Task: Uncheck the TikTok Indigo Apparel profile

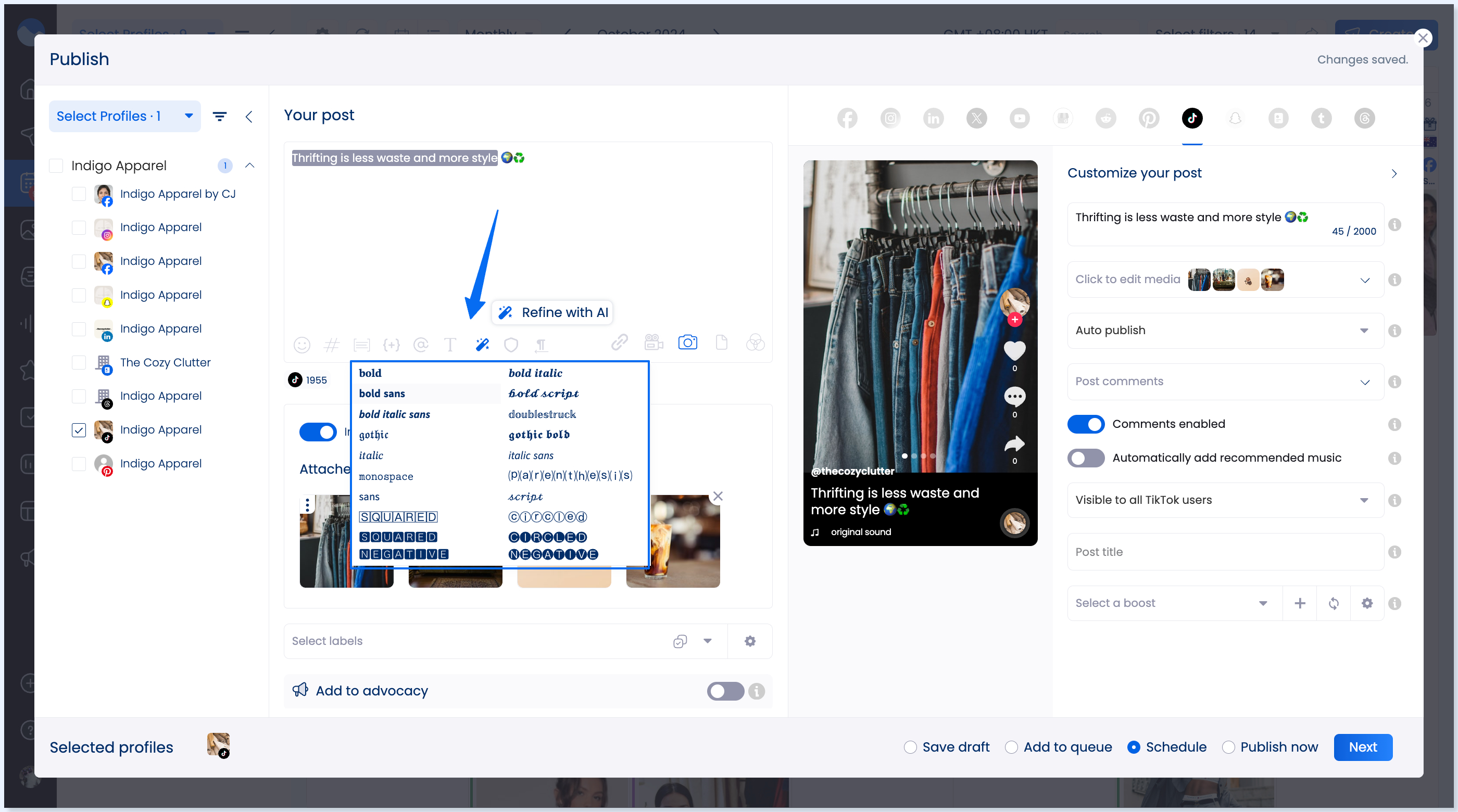Action: pos(79,430)
